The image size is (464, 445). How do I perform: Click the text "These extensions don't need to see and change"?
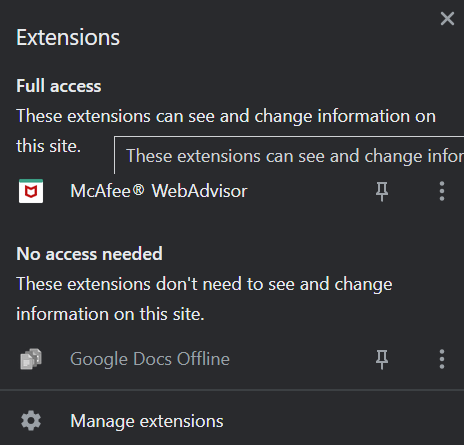pos(204,284)
